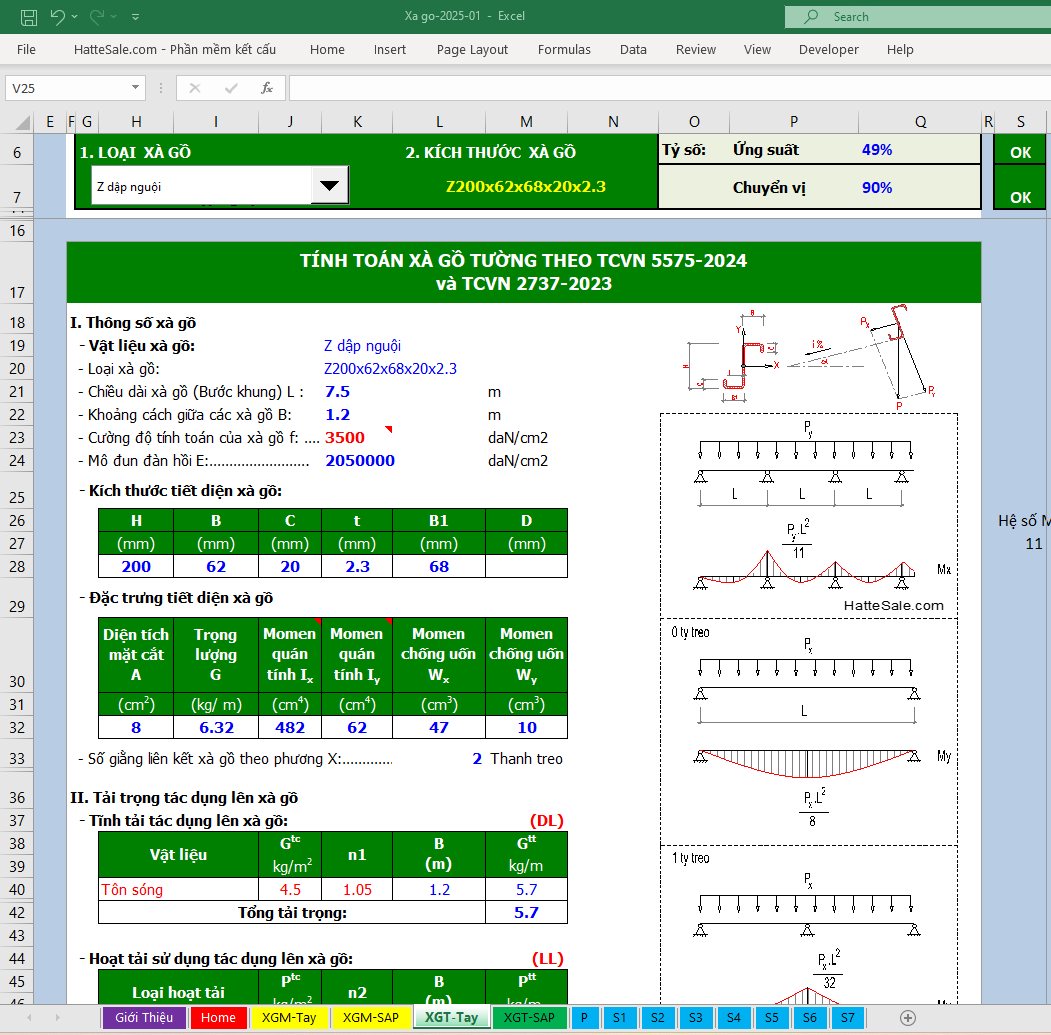Click the Enter formula checkmark icon
The image size is (1051, 1035).
[231, 88]
